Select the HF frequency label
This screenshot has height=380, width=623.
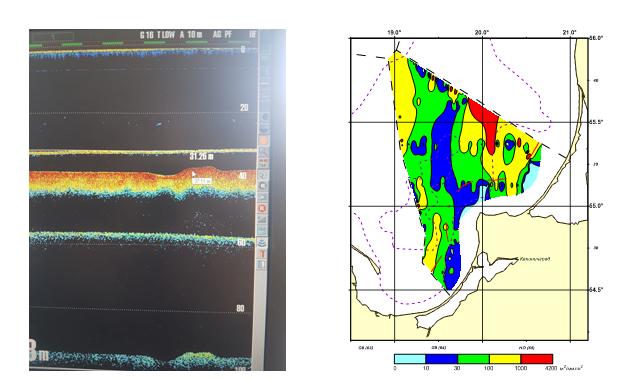pos(253,35)
